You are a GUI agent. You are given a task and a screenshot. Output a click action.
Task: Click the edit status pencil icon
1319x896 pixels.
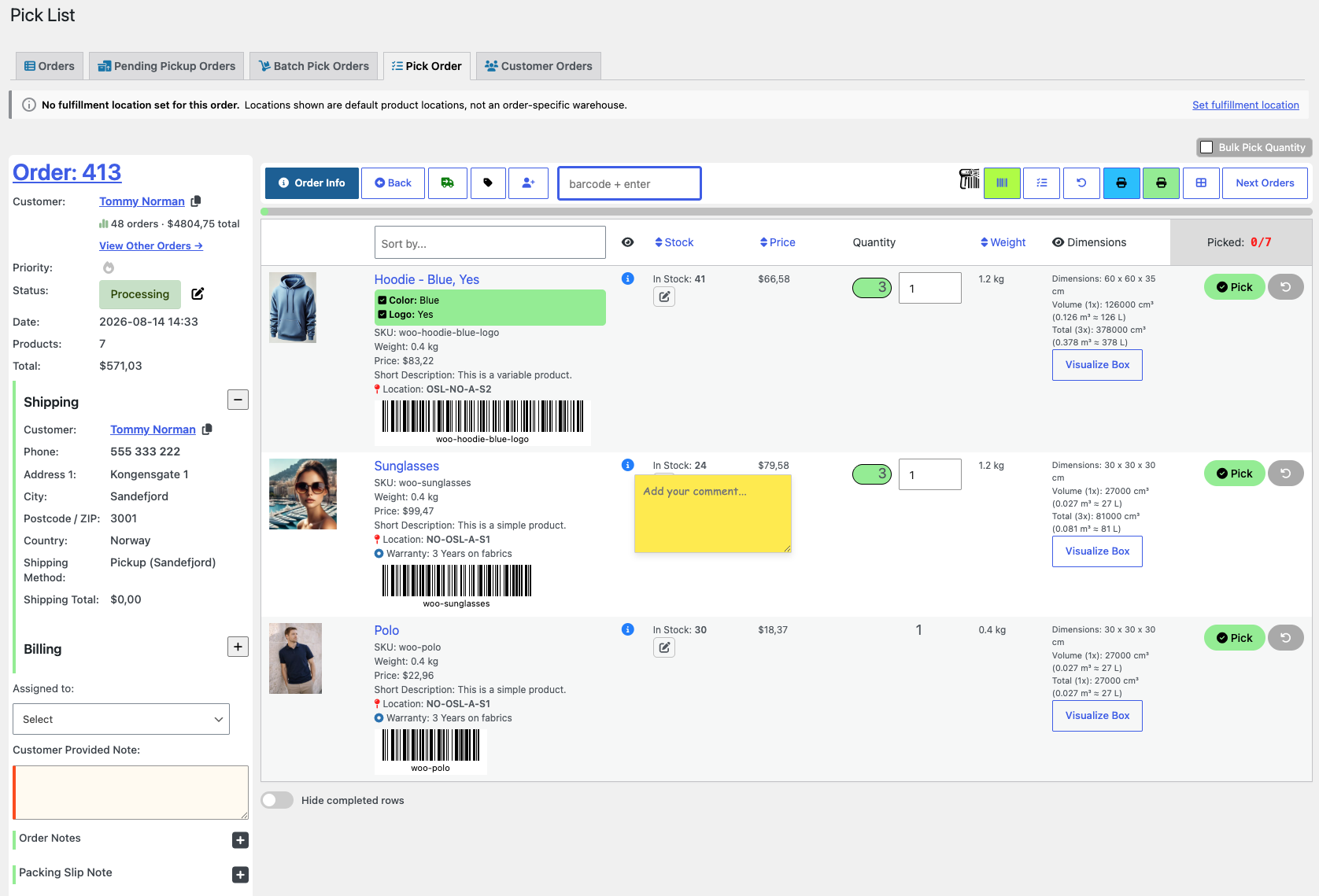[x=198, y=293]
